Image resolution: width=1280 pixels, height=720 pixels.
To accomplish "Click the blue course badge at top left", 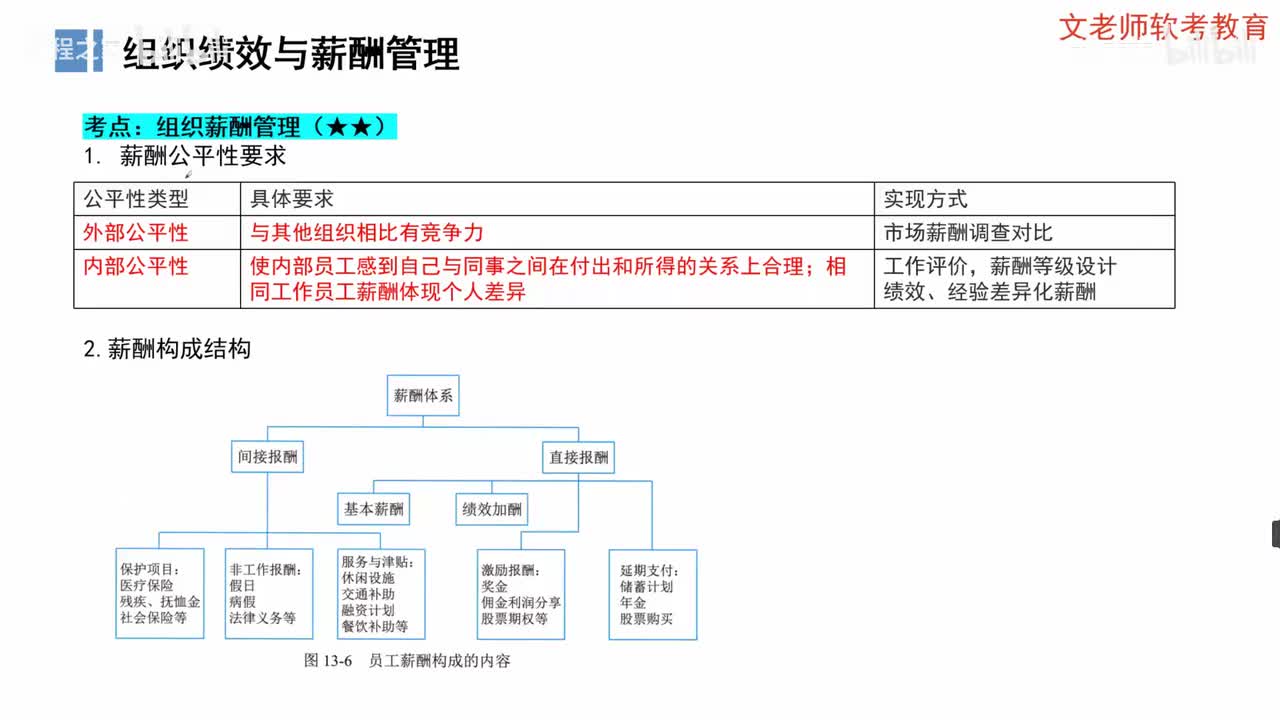I will [78, 52].
